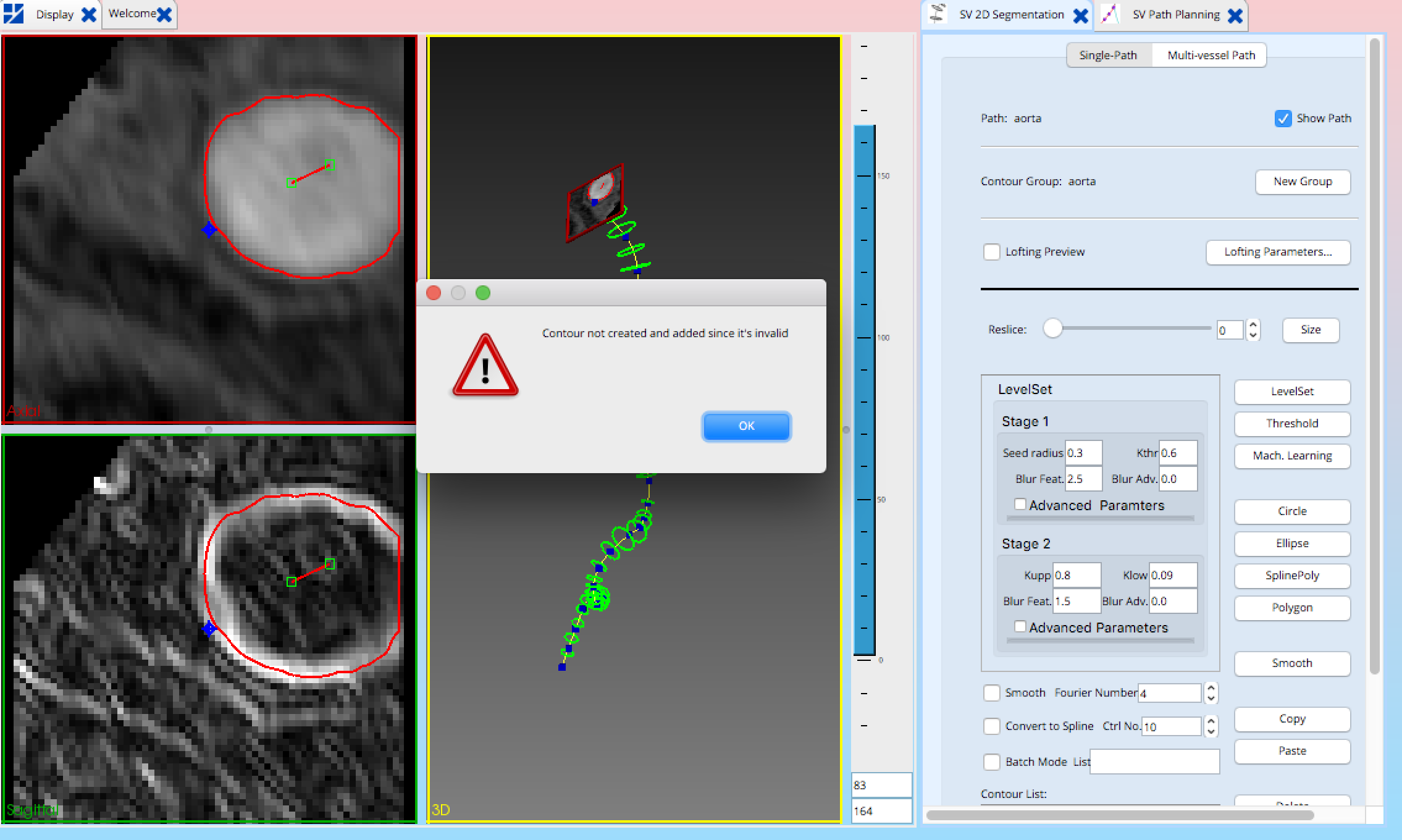Increment the Reslice value with the up stepper
Image resolution: width=1402 pixels, height=840 pixels.
(1253, 326)
